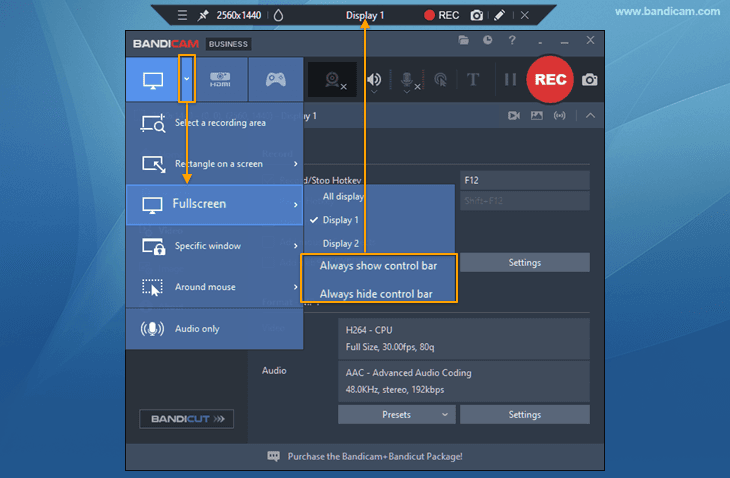Select screen recording mode monitor icon

click(153, 80)
